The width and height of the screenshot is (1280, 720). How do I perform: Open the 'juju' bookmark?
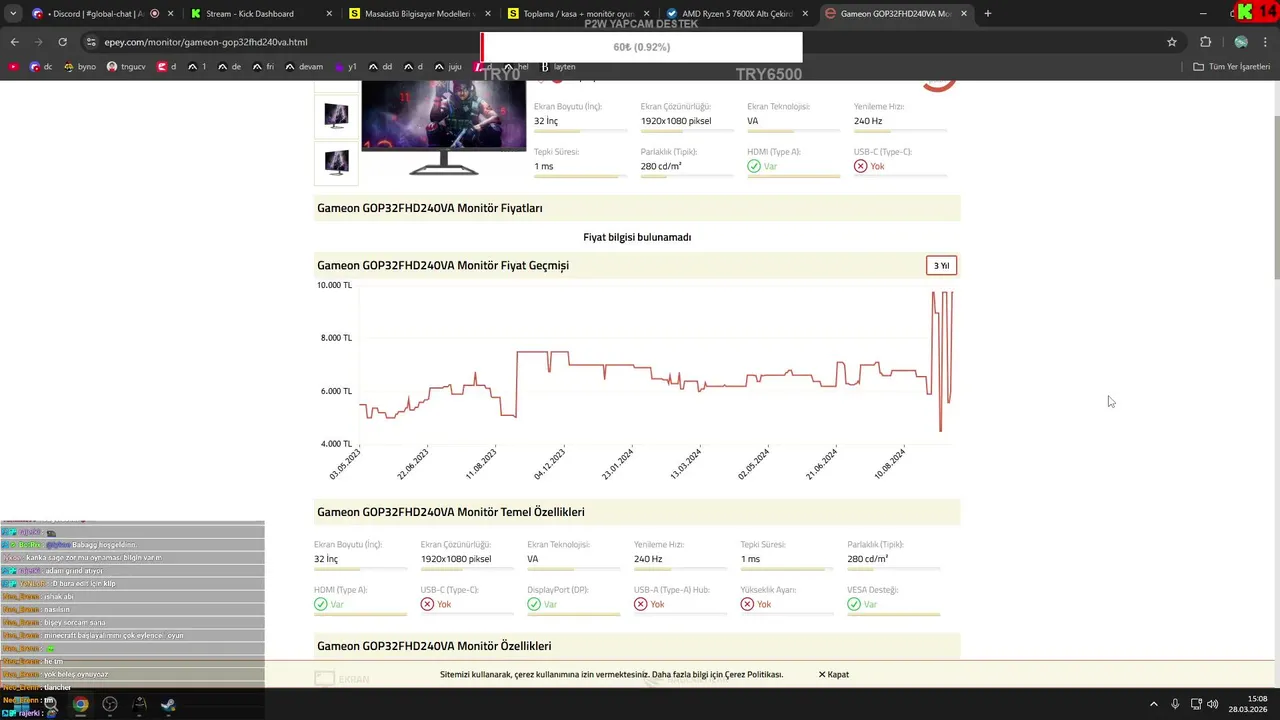pos(448,67)
